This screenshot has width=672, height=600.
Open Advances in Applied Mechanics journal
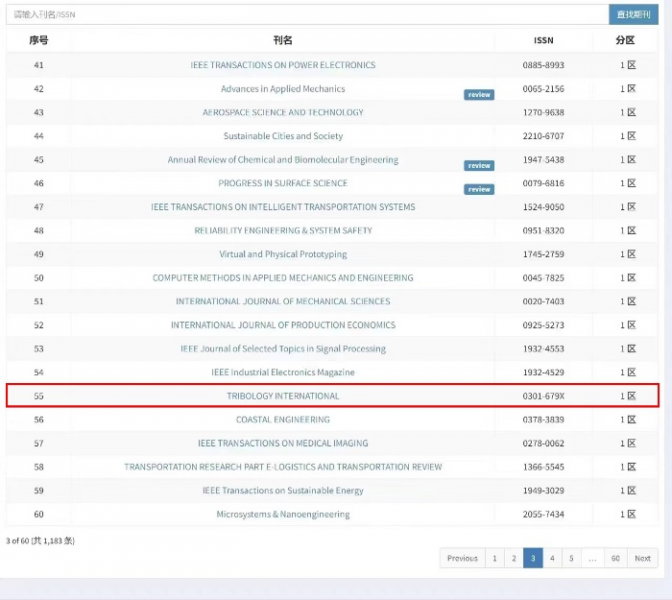point(283,89)
